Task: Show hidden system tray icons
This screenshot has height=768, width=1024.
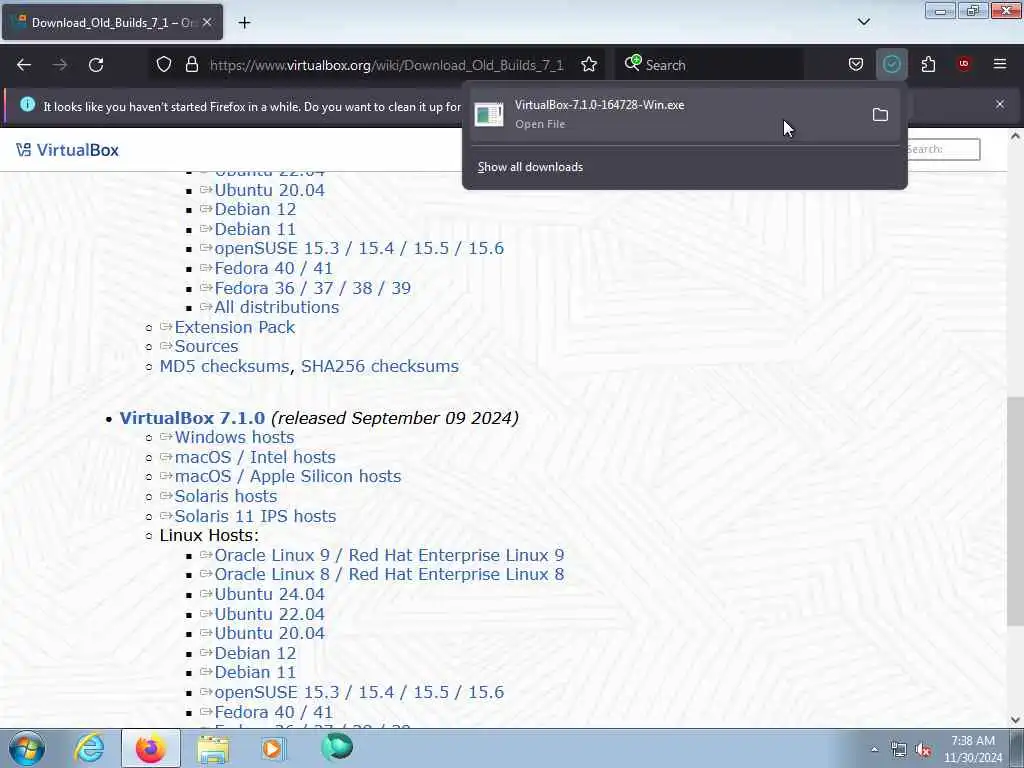Action: [874, 749]
